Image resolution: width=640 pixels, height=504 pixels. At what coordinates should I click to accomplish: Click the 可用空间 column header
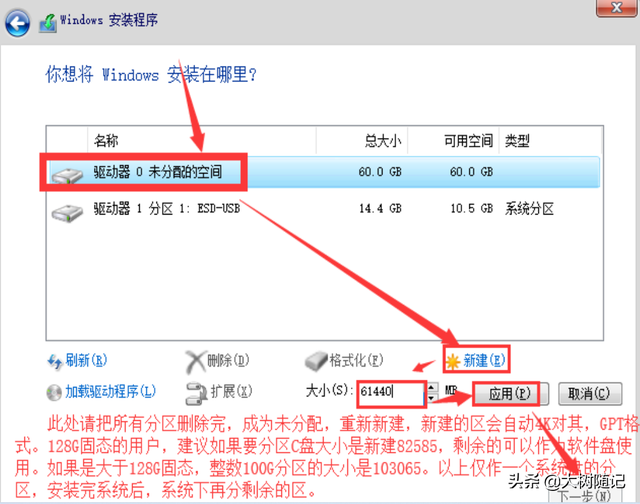453,140
